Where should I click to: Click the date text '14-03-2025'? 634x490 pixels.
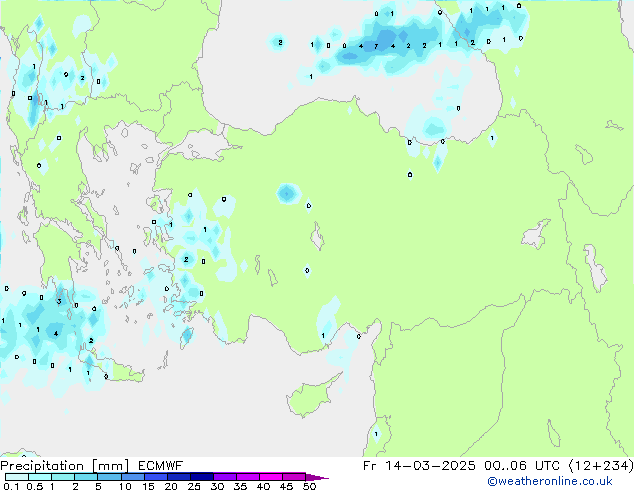pyautogui.click(x=430, y=466)
